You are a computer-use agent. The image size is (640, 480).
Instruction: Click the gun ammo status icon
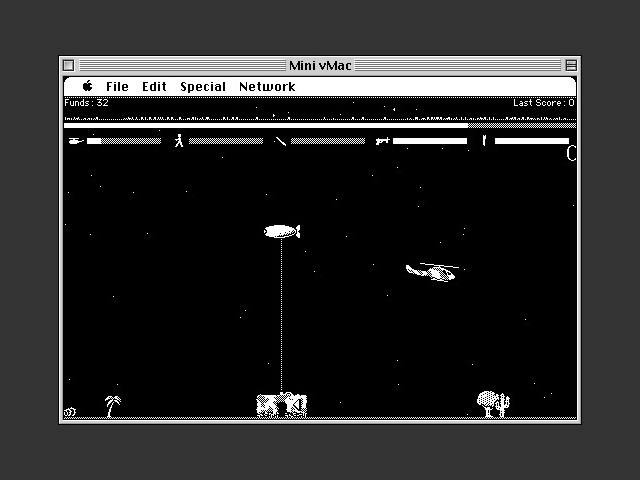(x=382, y=141)
